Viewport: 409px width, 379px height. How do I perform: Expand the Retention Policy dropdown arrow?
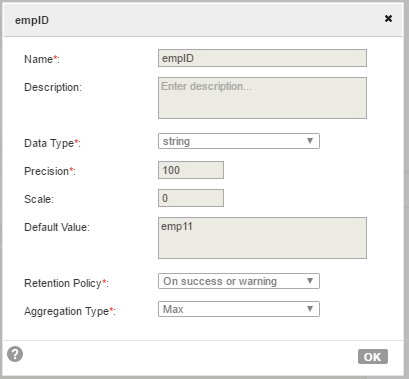tap(310, 281)
